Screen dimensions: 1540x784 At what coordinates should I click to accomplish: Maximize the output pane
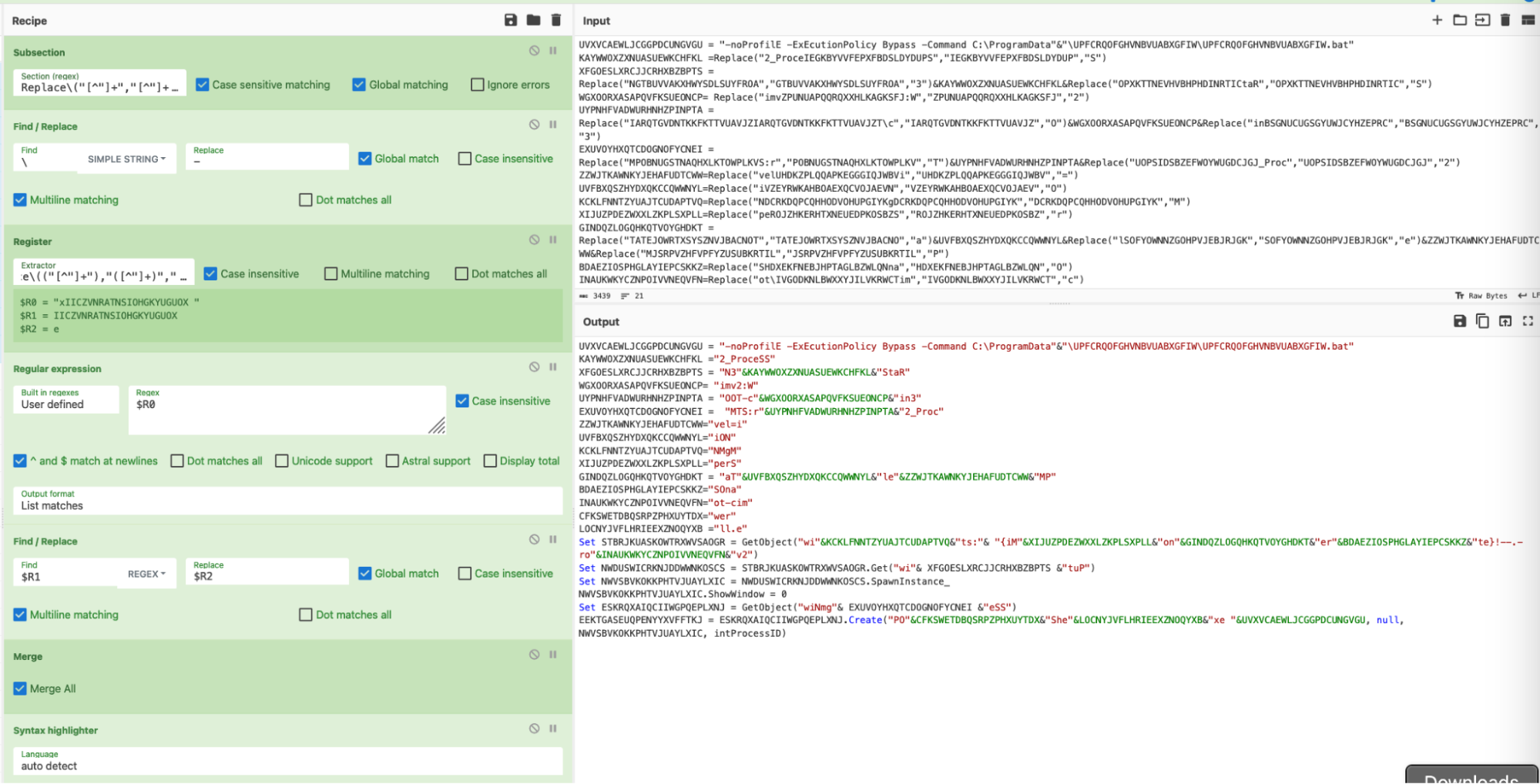pyautogui.click(x=1528, y=321)
